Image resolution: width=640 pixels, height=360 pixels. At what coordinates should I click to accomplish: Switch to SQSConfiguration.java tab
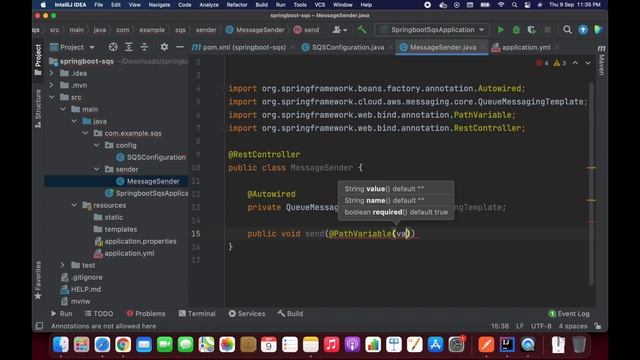point(347,47)
